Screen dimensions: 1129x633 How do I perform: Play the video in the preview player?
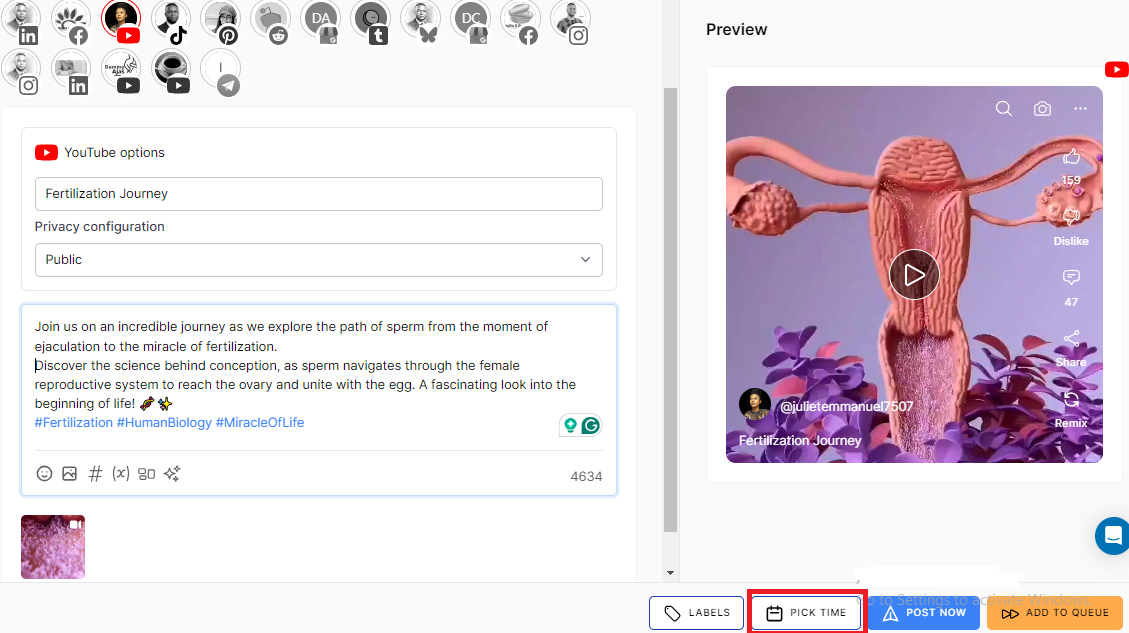click(914, 274)
